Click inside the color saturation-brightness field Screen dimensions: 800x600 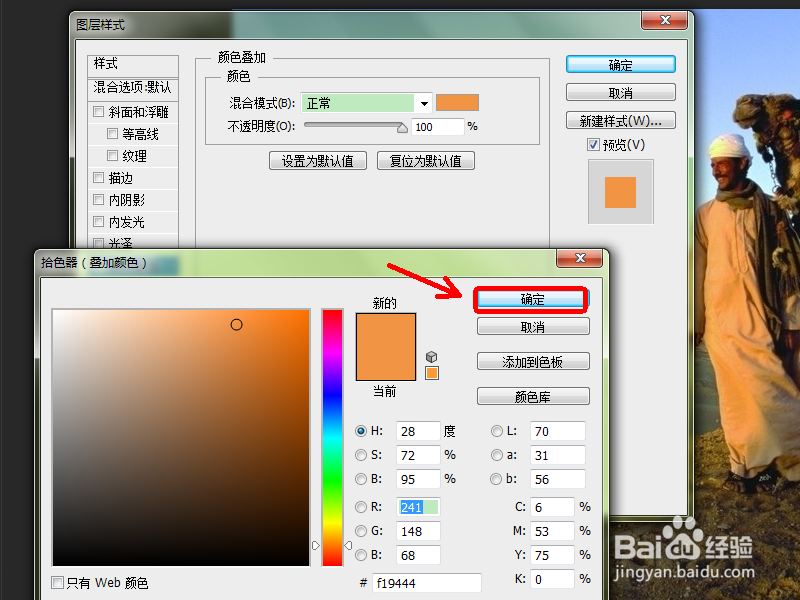[x=181, y=437]
